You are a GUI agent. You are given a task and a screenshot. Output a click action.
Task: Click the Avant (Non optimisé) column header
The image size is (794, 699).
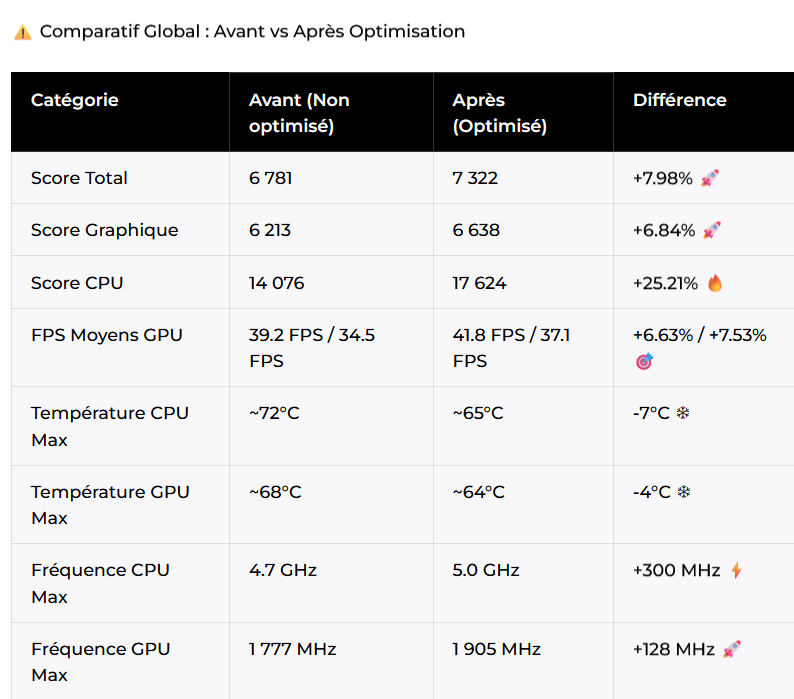click(299, 112)
